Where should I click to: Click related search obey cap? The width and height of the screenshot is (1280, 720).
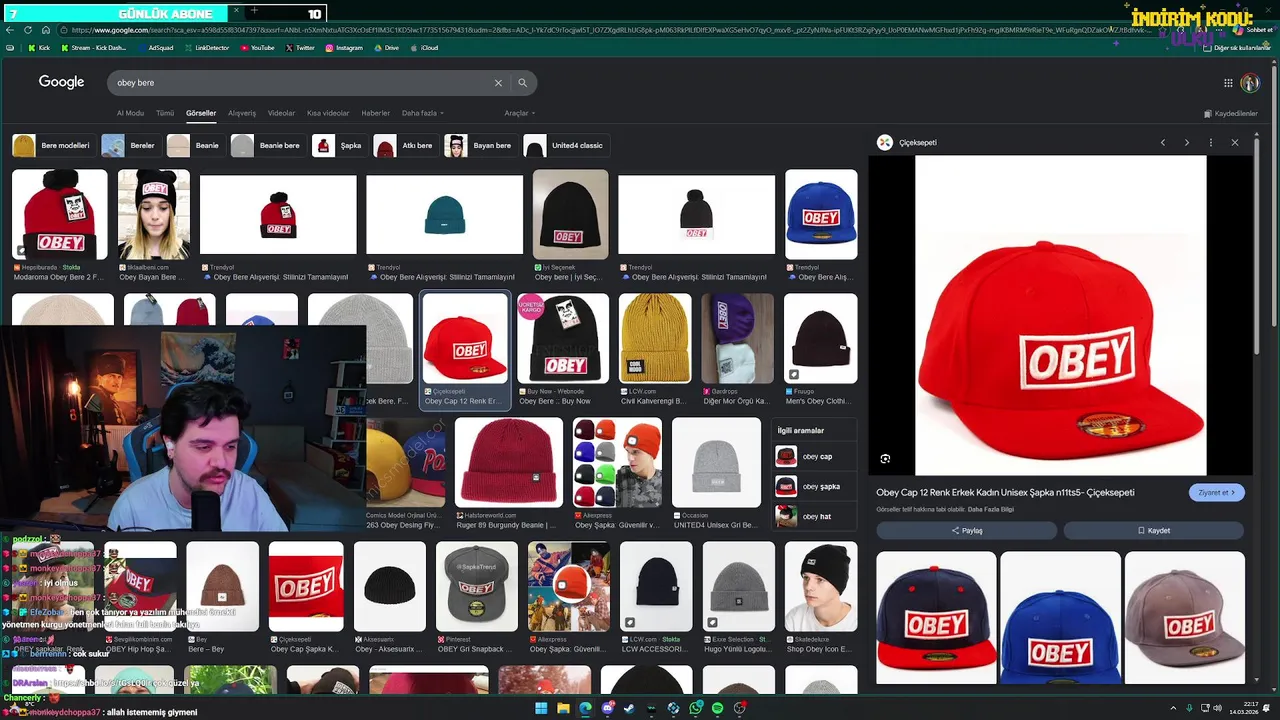(815, 457)
